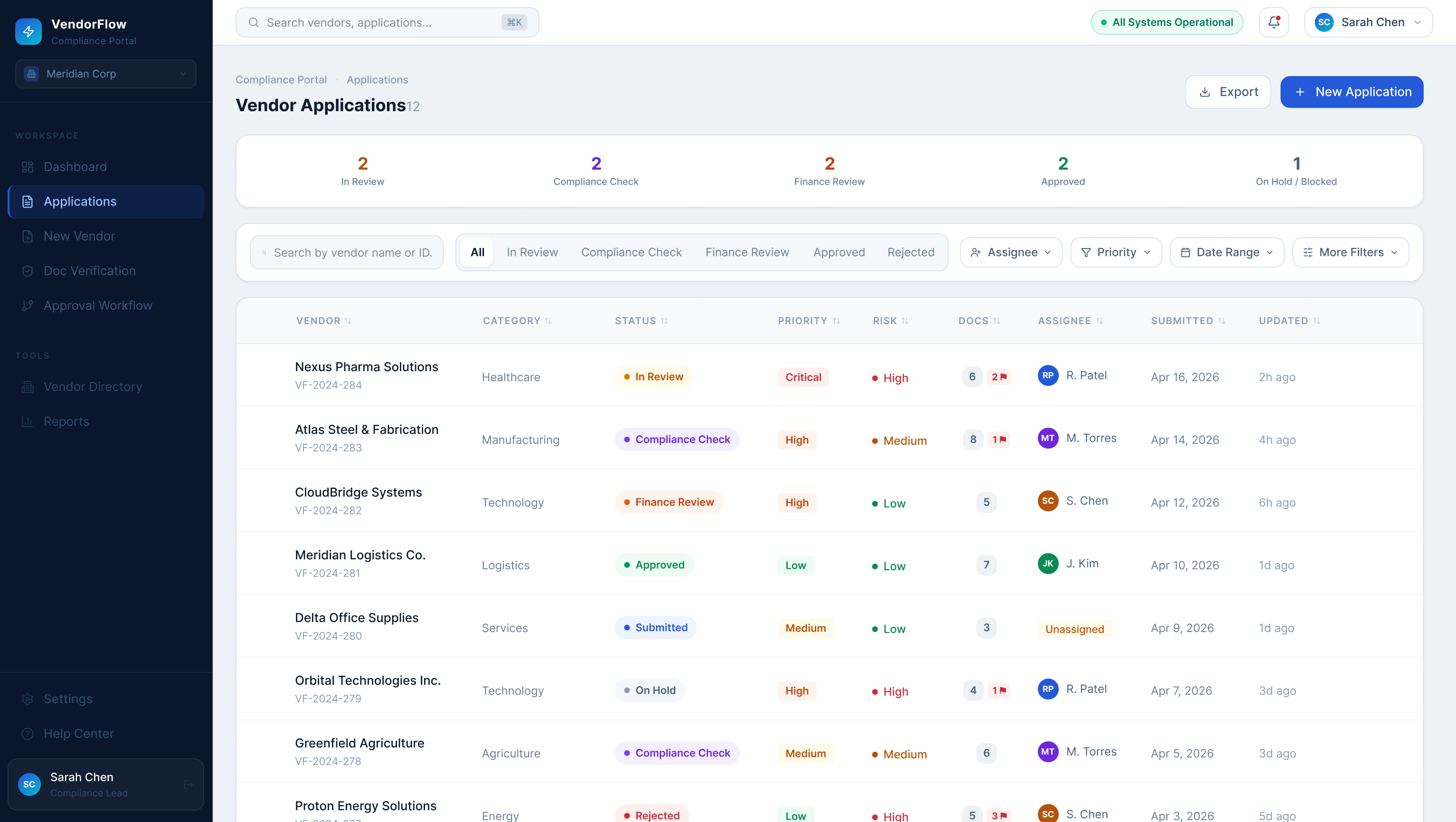Create a New Application
This screenshot has height=822, width=1456.
coord(1352,92)
